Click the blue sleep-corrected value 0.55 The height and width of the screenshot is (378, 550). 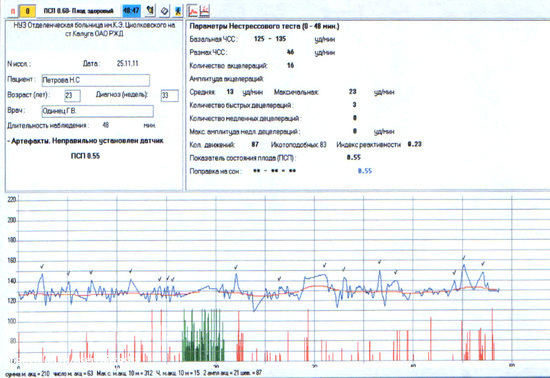(x=365, y=171)
